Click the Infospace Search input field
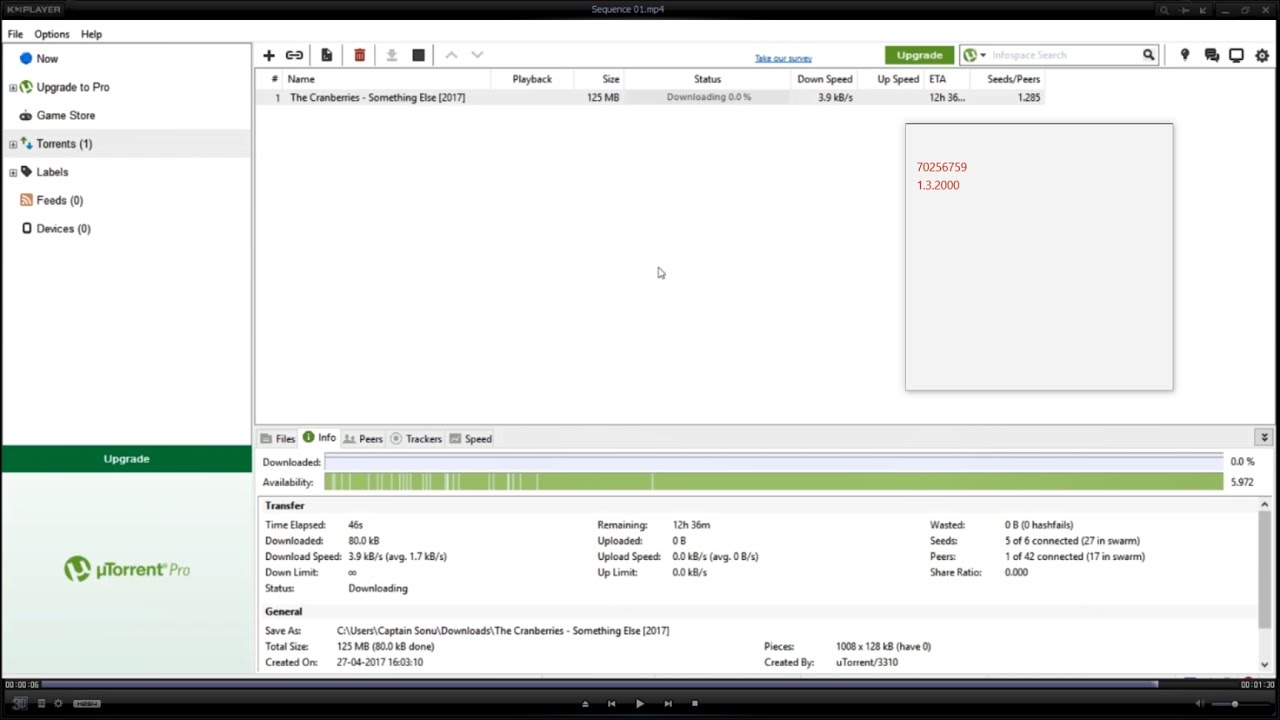This screenshot has width=1280, height=720. [1065, 55]
